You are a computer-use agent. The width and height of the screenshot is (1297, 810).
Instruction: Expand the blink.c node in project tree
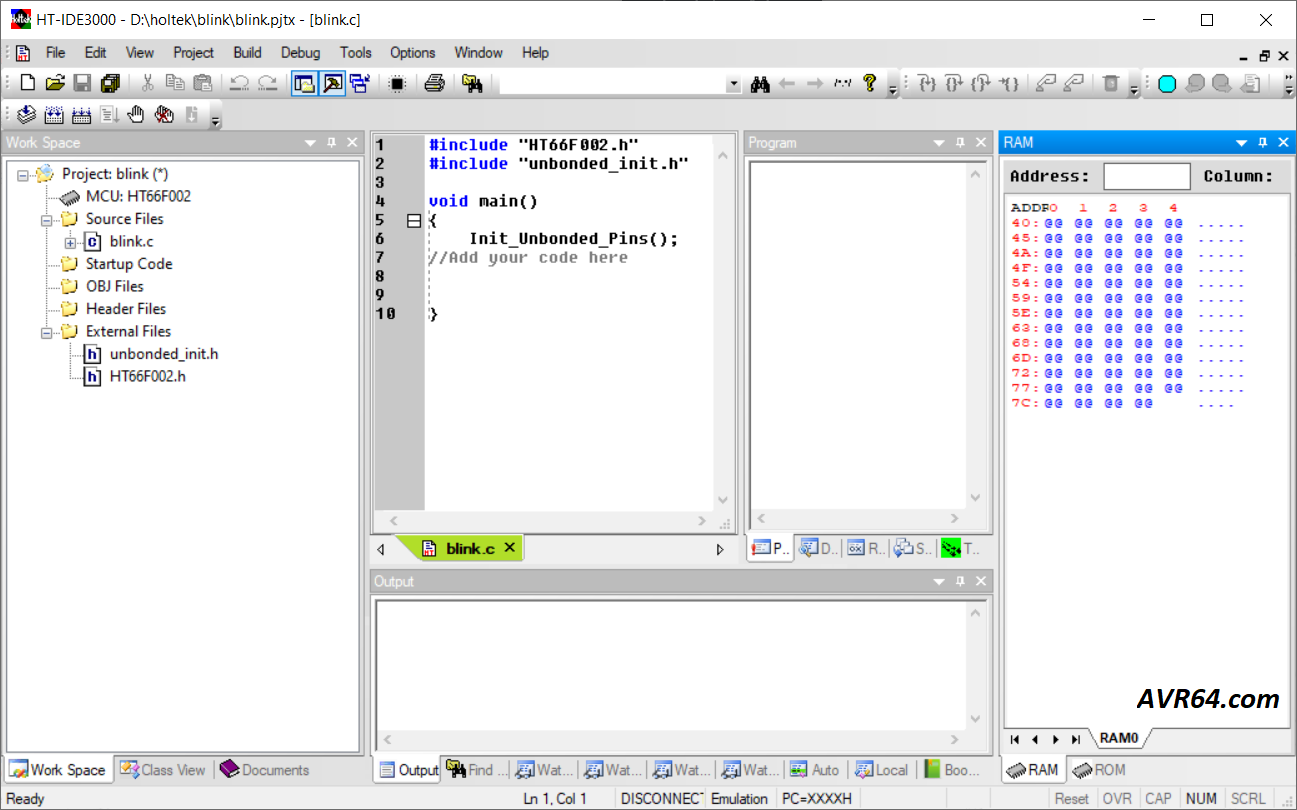[x=70, y=242]
